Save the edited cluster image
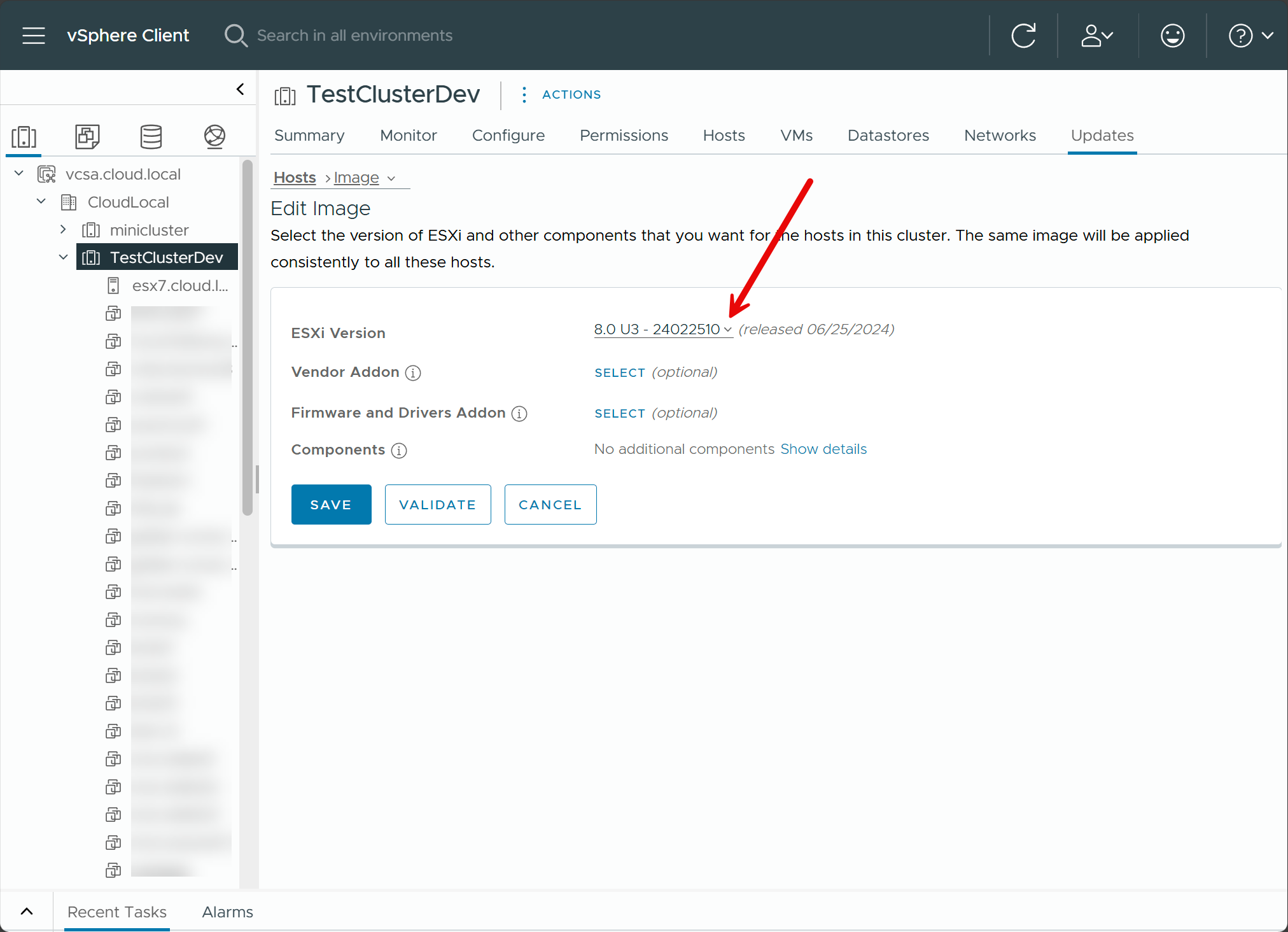The height and width of the screenshot is (932, 1288). [x=331, y=504]
